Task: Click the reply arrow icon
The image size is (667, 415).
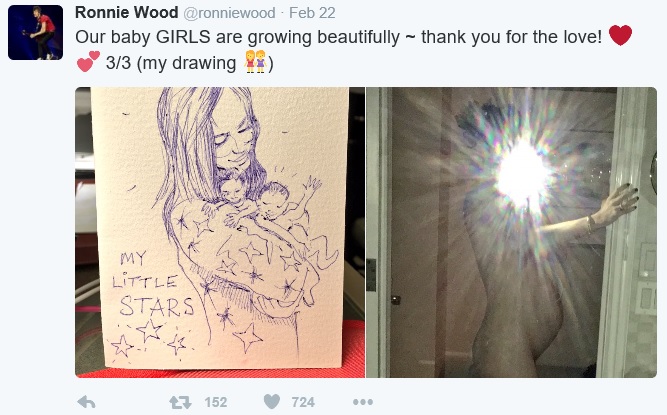Action: tap(87, 402)
